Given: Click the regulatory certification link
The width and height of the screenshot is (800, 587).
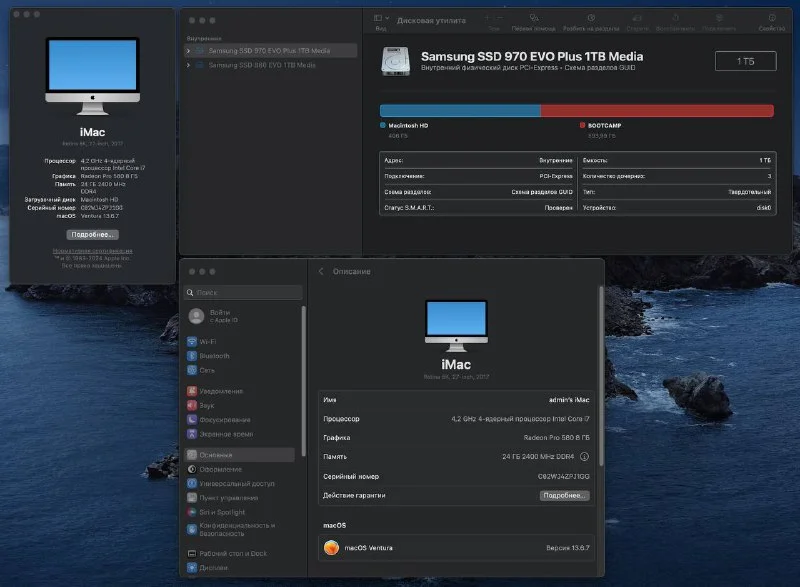Looking at the screenshot, I should [x=92, y=251].
